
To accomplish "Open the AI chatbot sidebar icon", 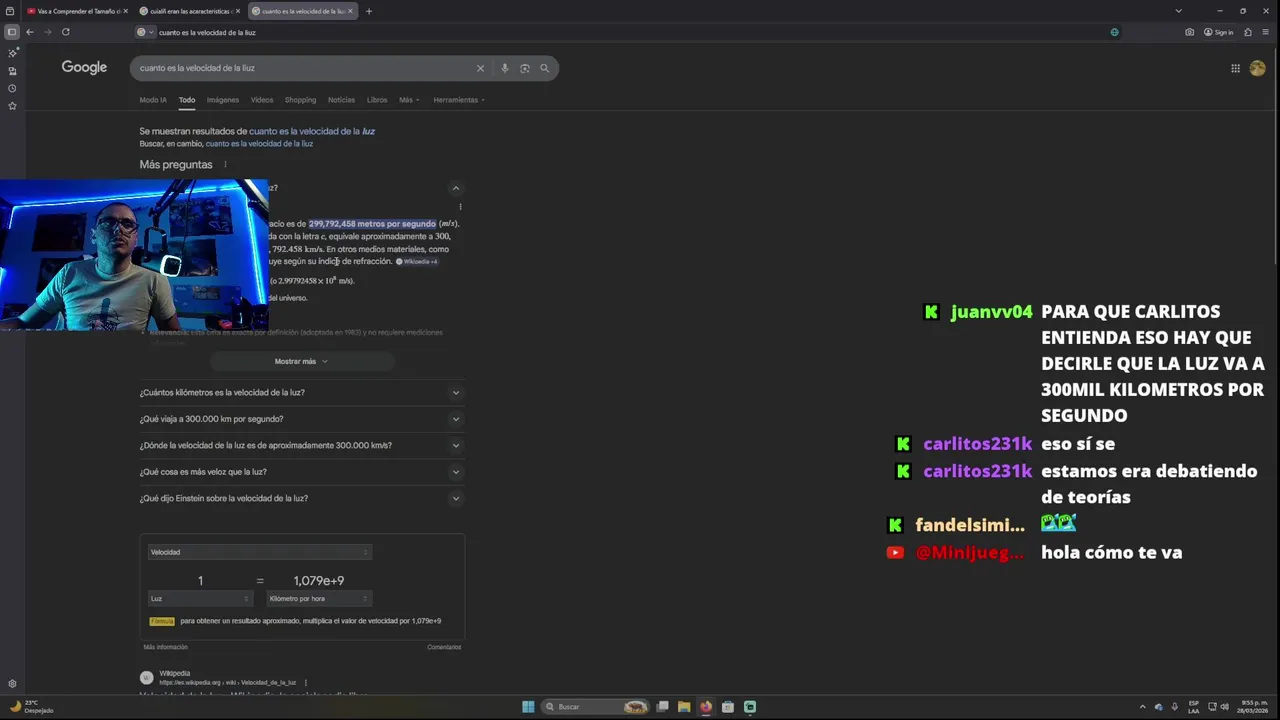I will (12, 53).
